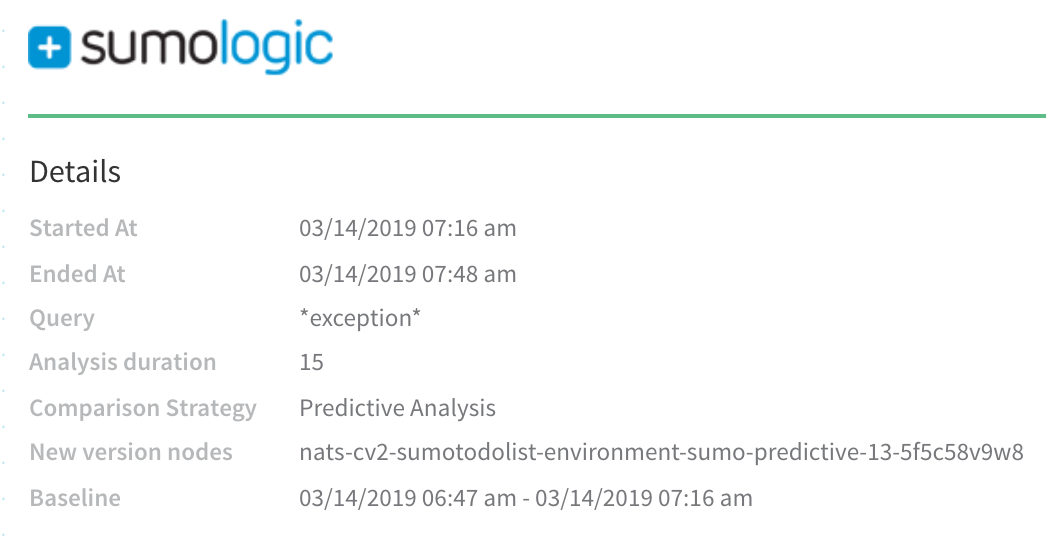Viewport: 1046px width, 542px height.
Task: Click the dark 'sumo' part of logo
Action: tap(150, 49)
